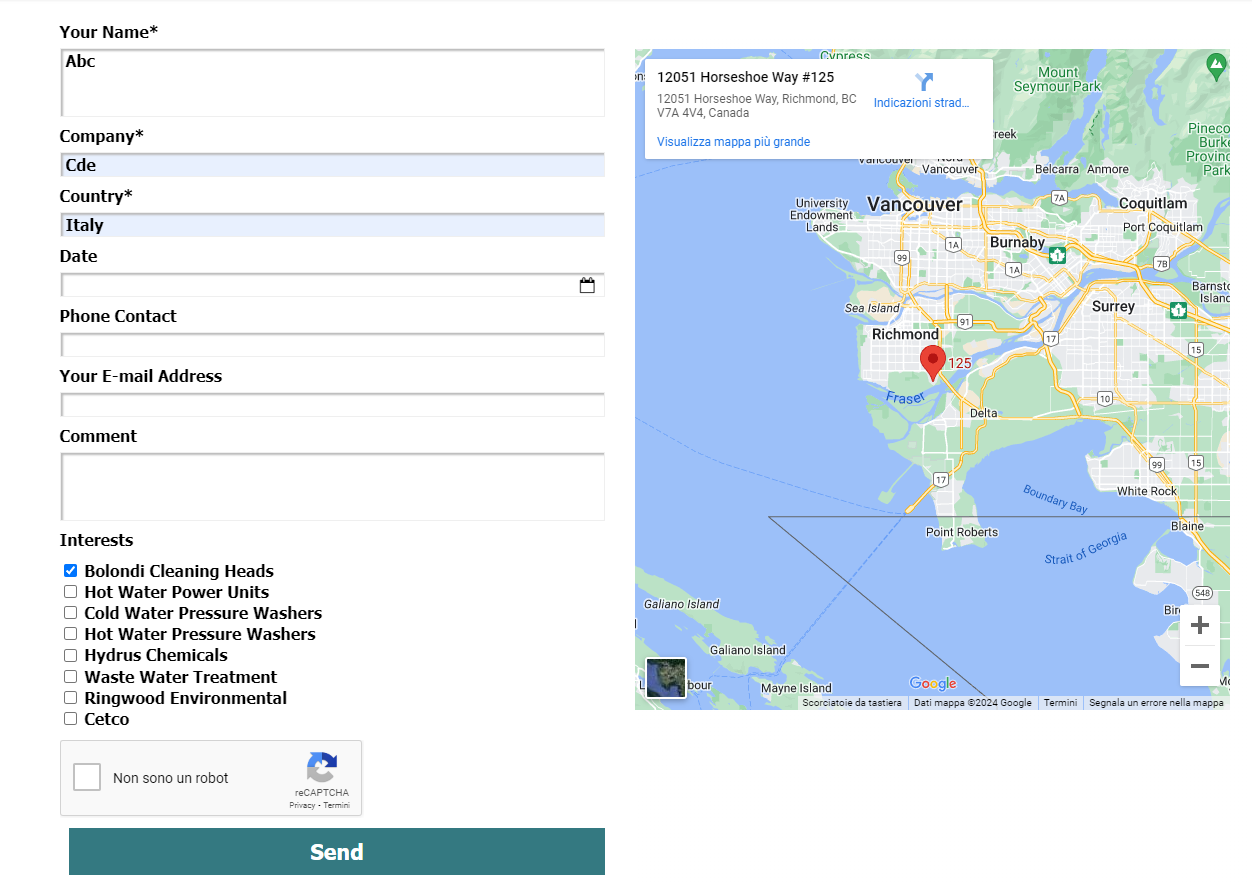This screenshot has width=1252, height=884.
Task: Click the red location pin on map
Action: click(x=933, y=363)
